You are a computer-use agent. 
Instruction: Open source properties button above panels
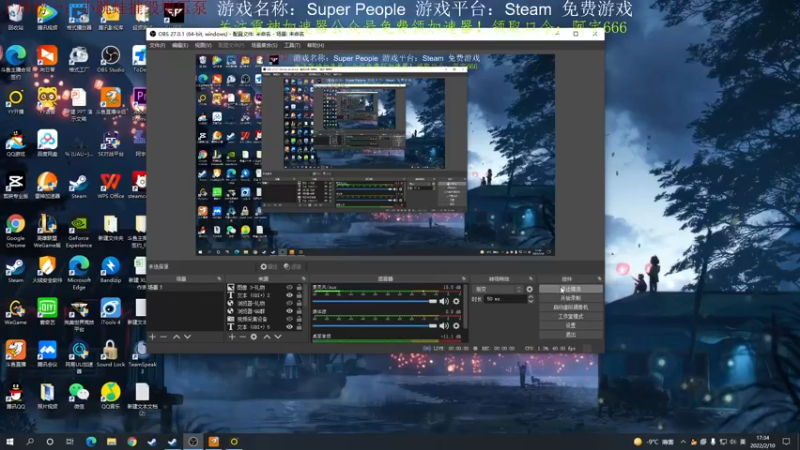click(268, 266)
